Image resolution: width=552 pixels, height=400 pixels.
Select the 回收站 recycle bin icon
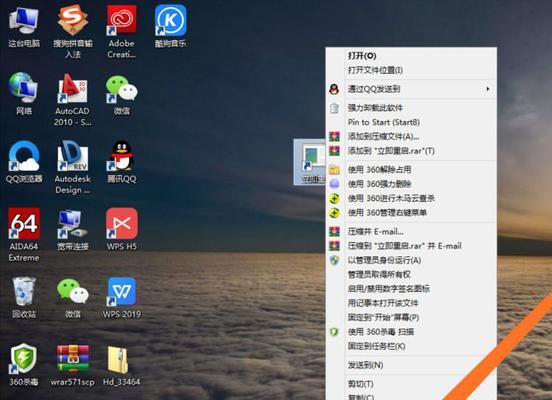(x=24, y=298)
